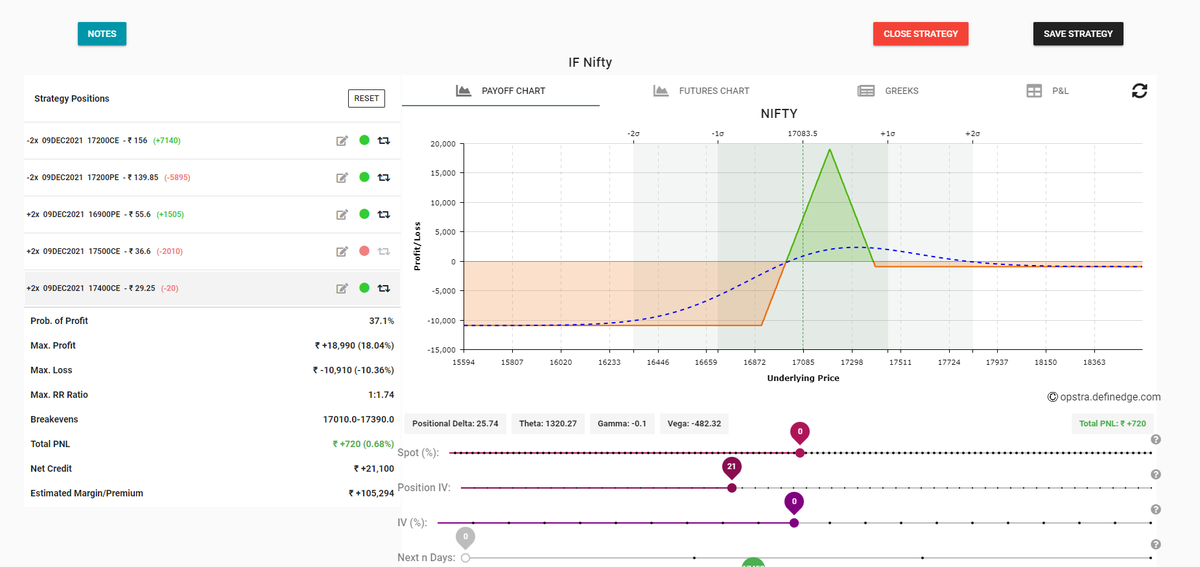Enable the red status dot for 17500CE
This screenshot has width=1200, height=567.
pyautogui.click(x=364, y=251)
